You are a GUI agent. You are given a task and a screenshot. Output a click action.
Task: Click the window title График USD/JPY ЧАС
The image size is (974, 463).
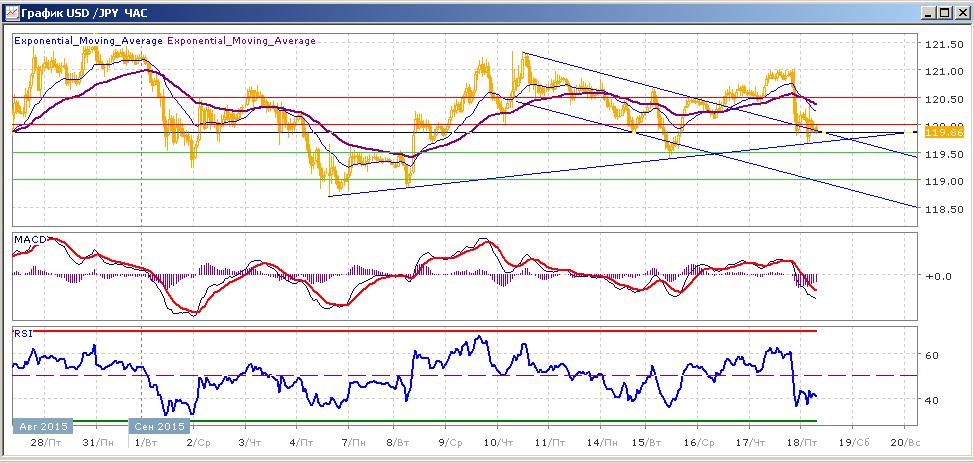coord(84,12)
